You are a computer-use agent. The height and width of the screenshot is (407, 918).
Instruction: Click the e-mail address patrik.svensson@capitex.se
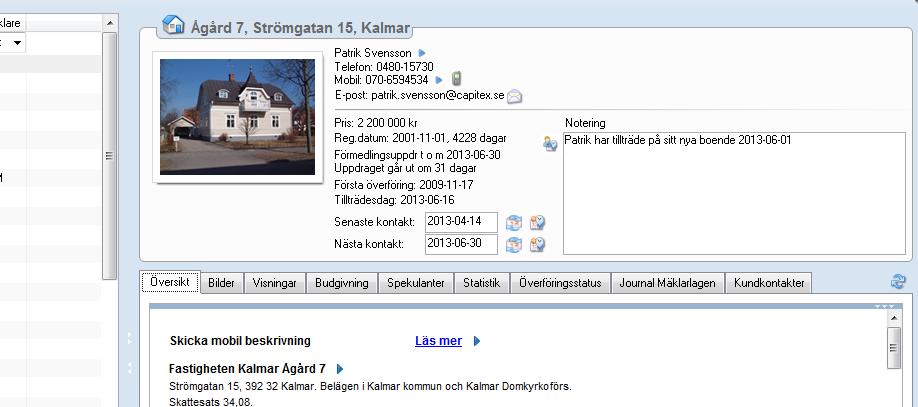438,95
